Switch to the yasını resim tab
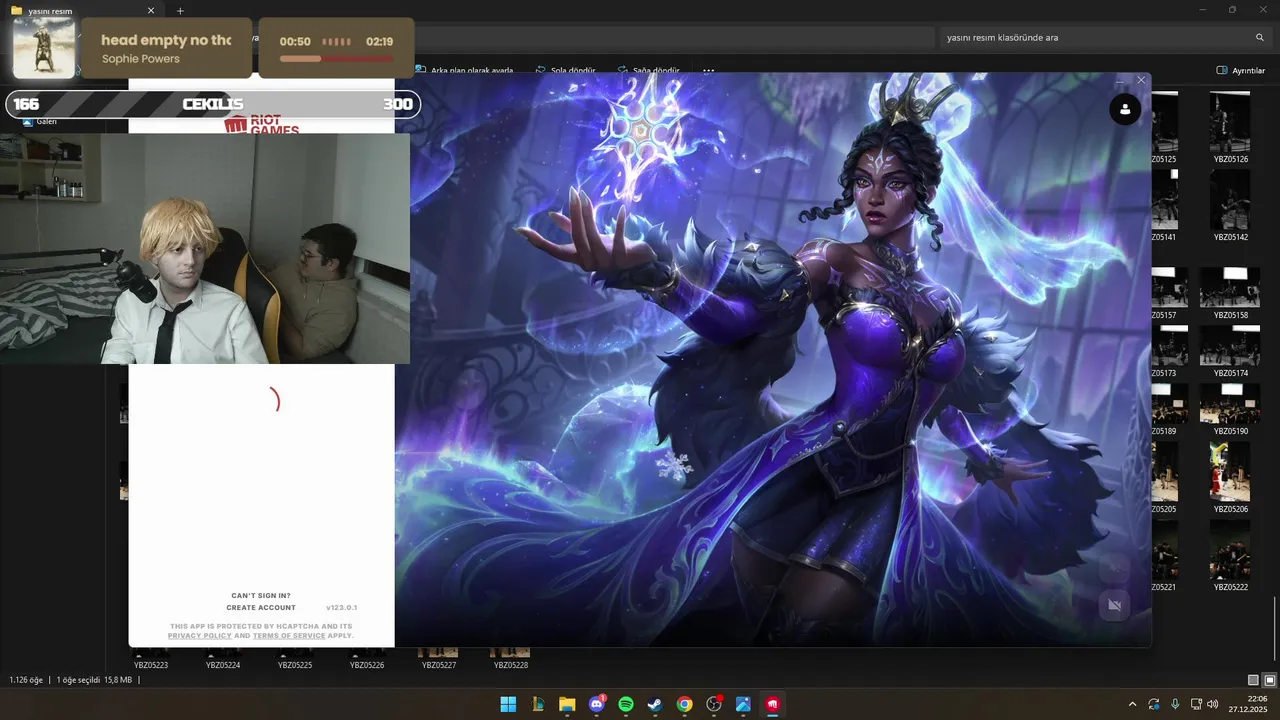 point(85,11)
